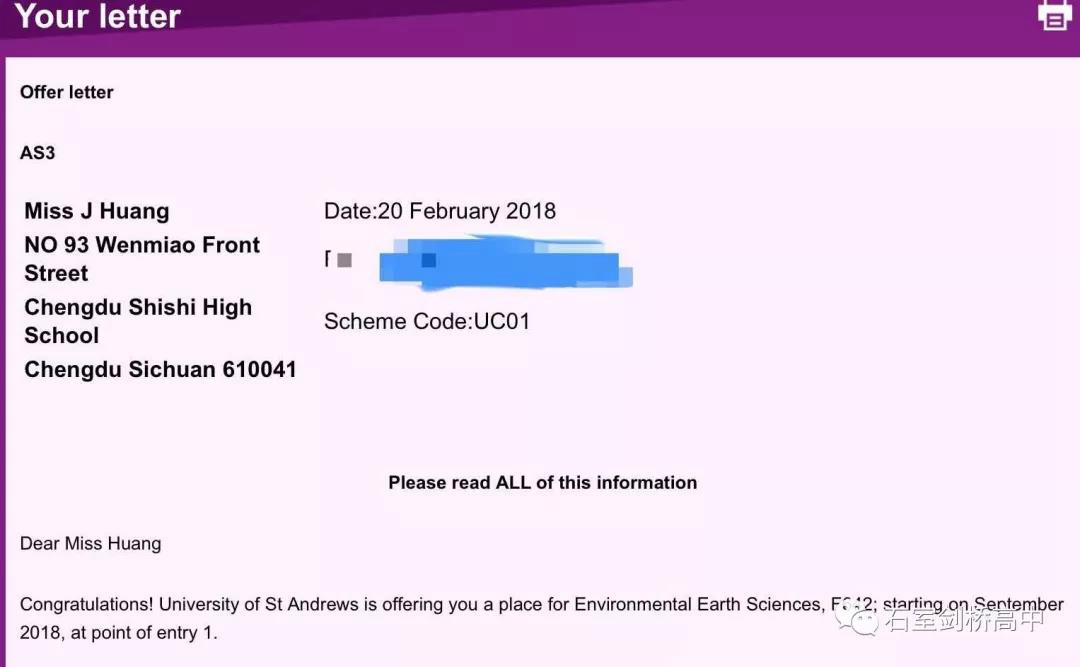Click the "Chengdu Shishi High School" address line
The width and height of the screenshot is (1080, 667).
[138, 321]
